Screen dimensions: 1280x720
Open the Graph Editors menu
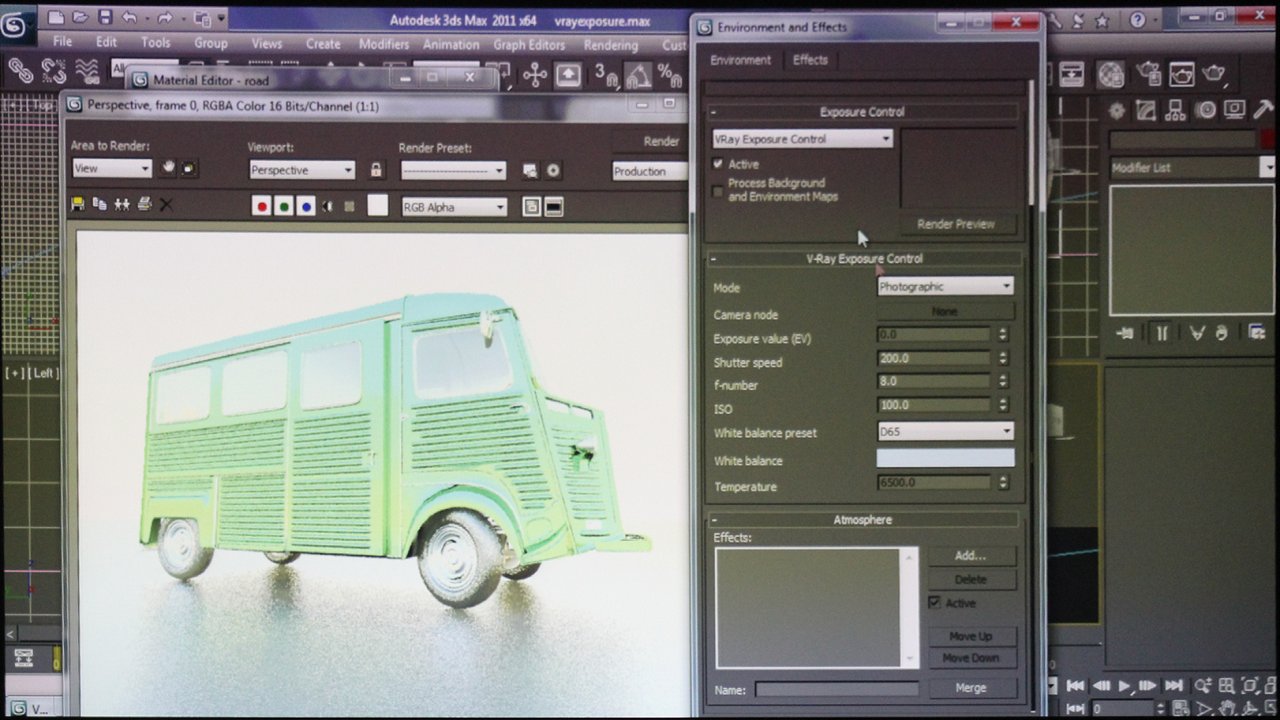click(529, 44)
